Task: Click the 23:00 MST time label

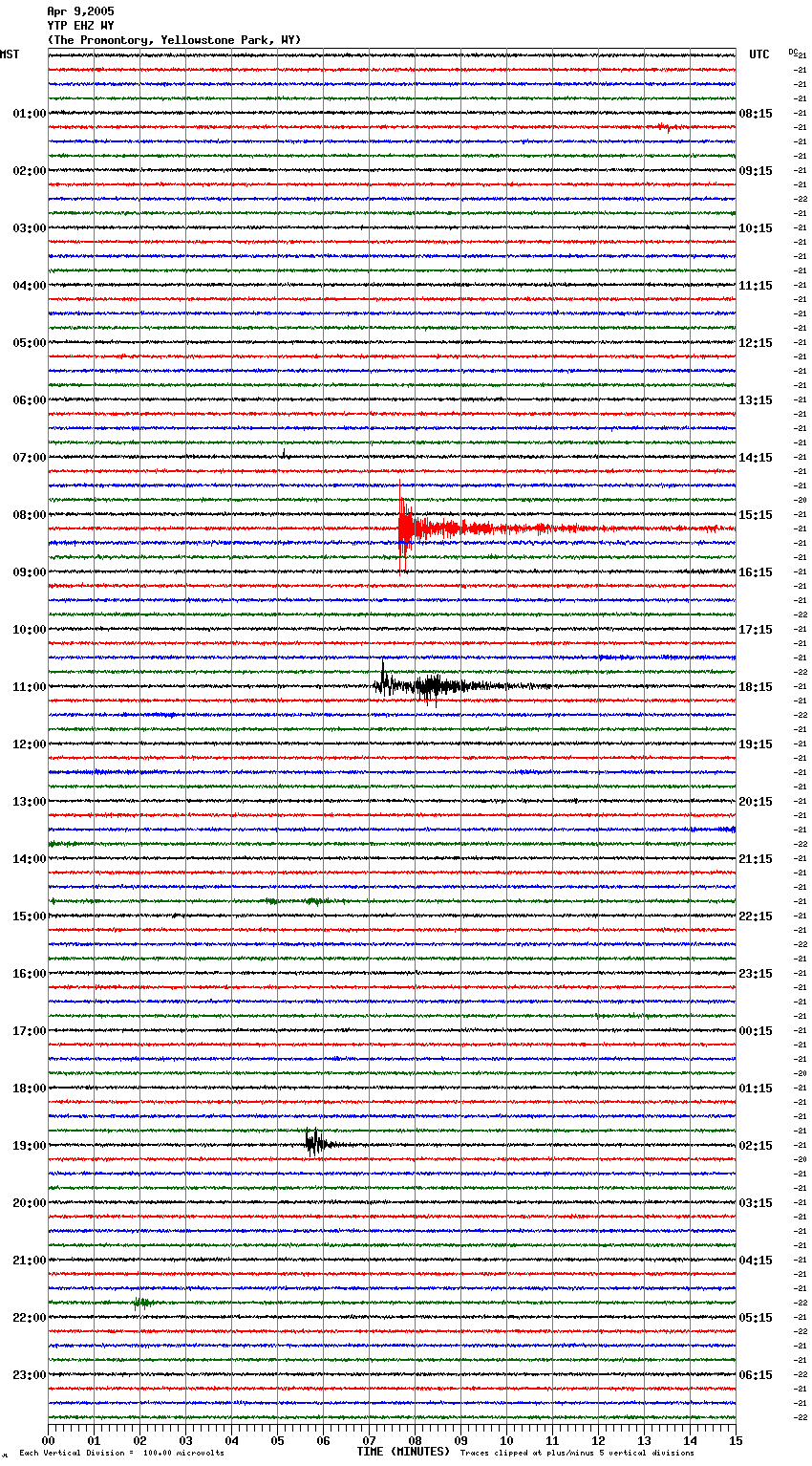Action: (x=29, y=1375)
